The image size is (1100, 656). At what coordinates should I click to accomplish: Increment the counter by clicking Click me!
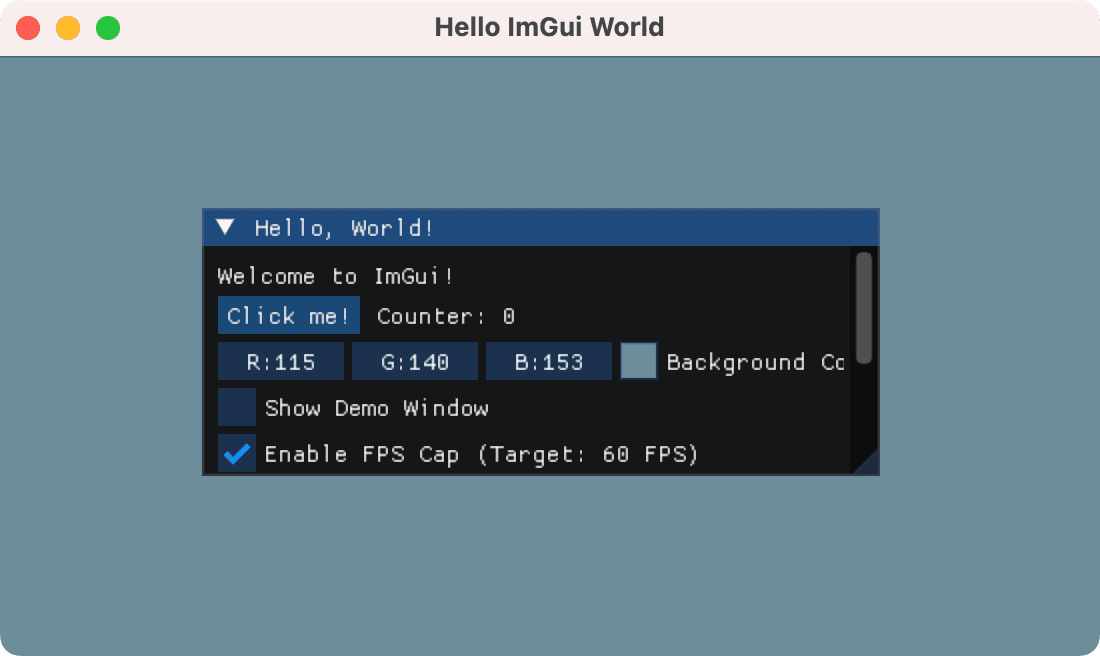click(288, 315)
